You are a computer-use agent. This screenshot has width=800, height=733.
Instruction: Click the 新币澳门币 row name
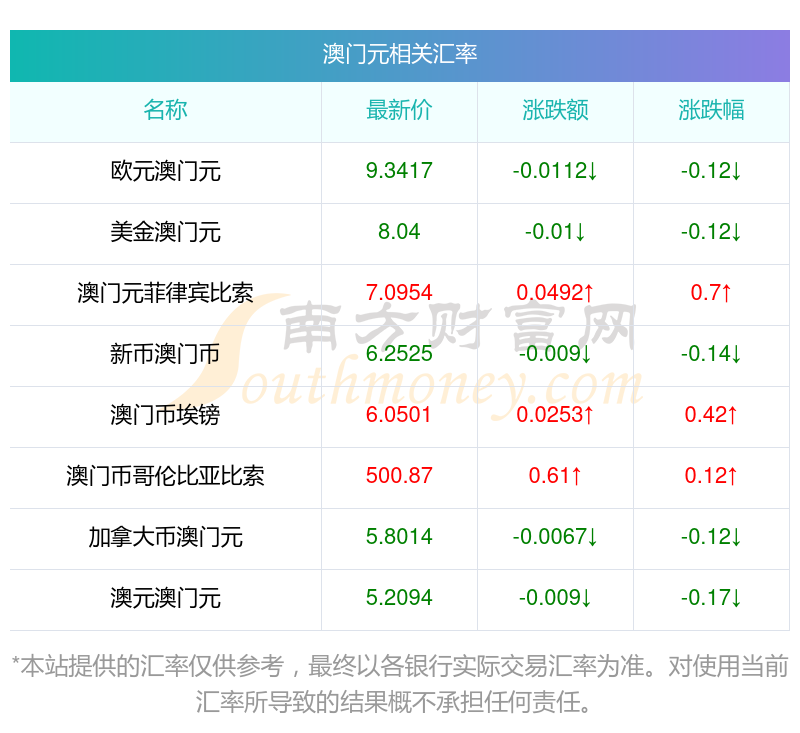(165, 354)
